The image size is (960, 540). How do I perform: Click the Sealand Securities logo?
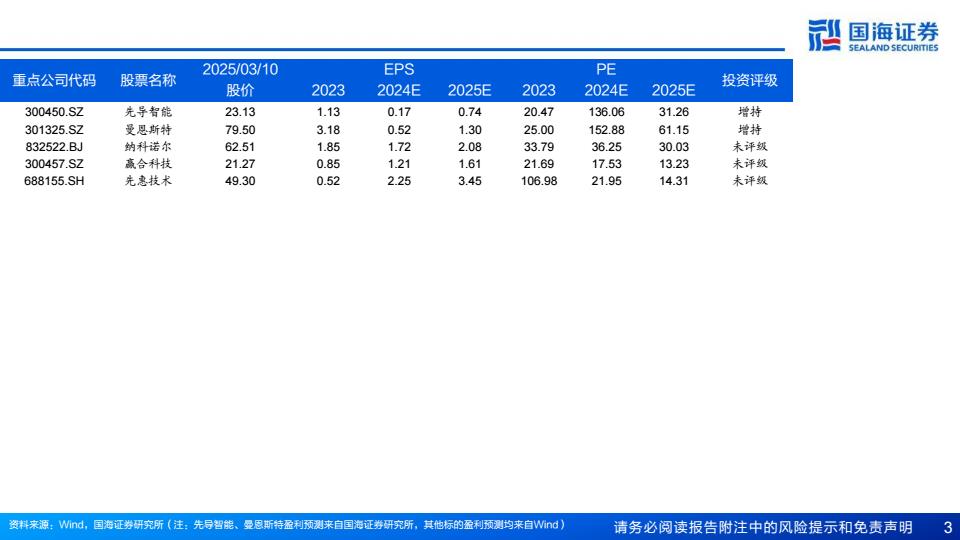(873, 36)
